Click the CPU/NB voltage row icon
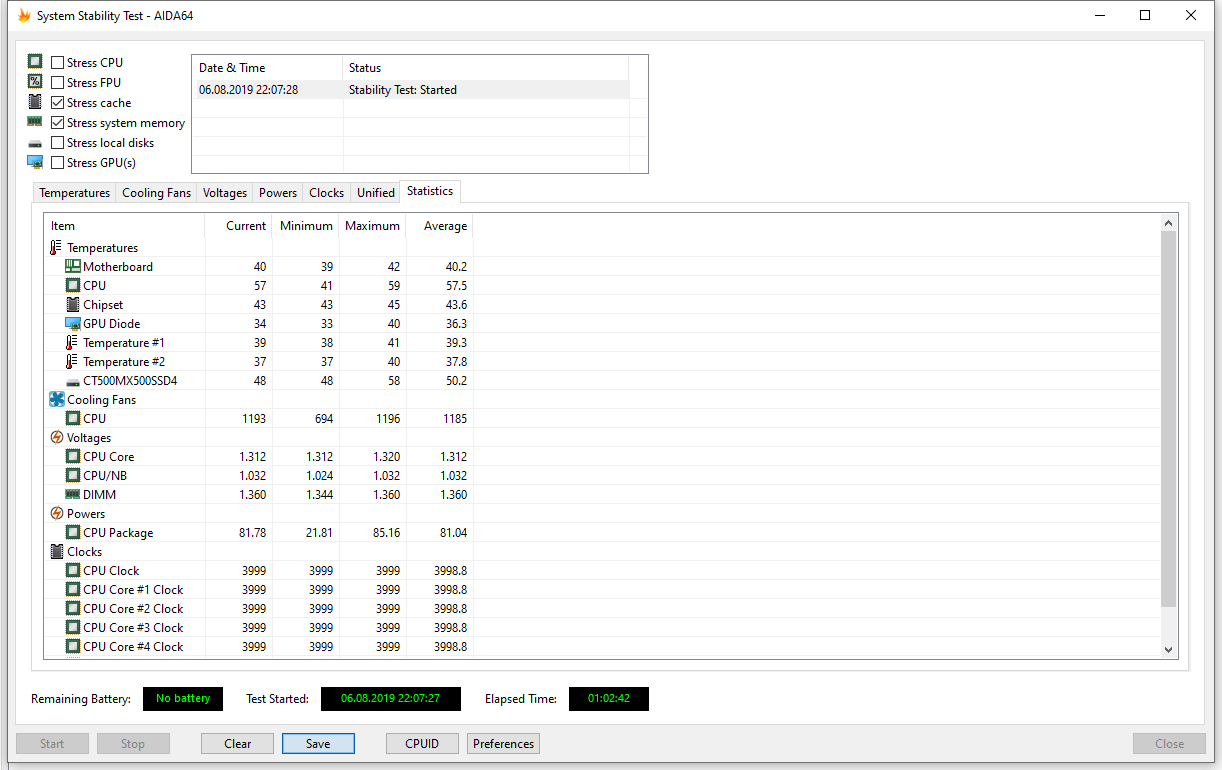 (x=72, y=475)
